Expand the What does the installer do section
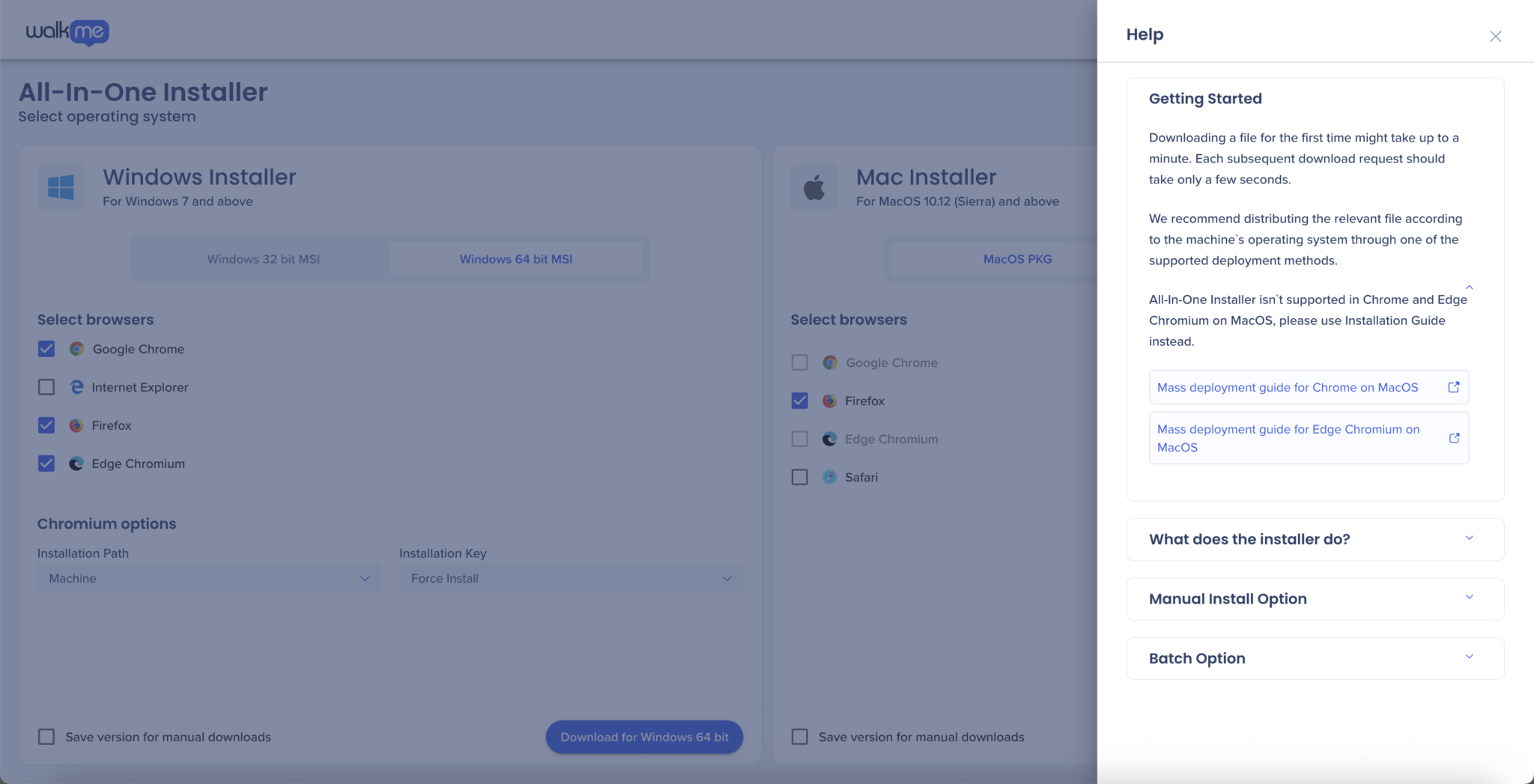This screenshot has height=784, width=1534. tap(1315, 539)
